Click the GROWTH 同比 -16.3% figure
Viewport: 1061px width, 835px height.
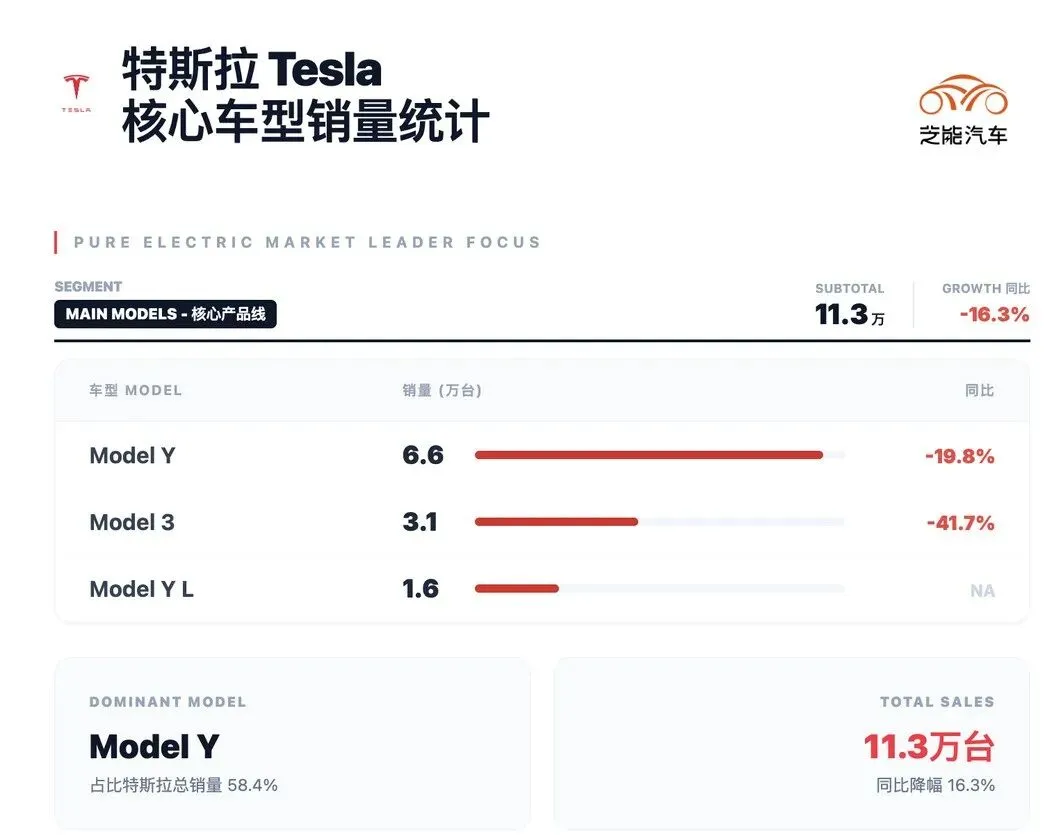pyautogui.click(x=993, y=314)
